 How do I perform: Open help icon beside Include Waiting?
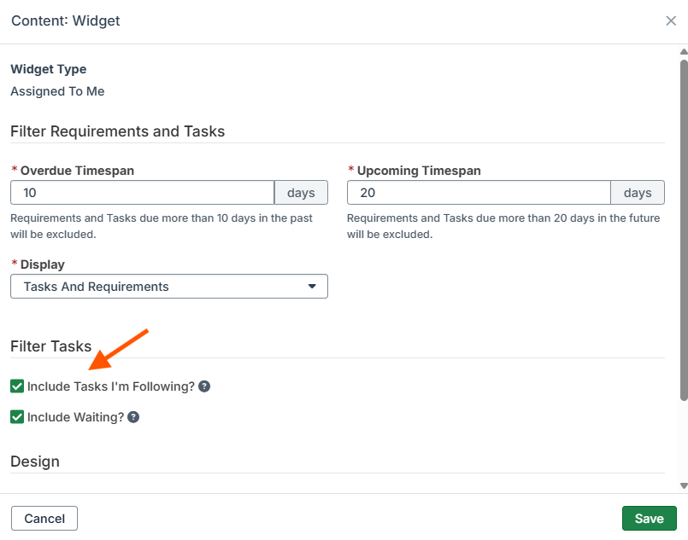(x=133, y=417)
